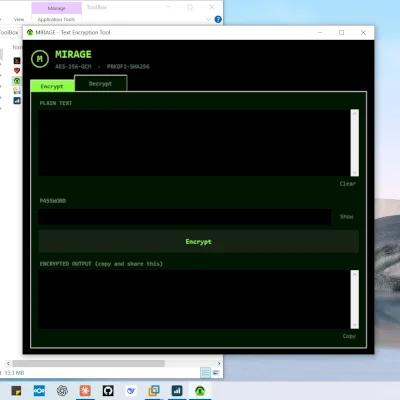This screenshot has height=400, width=400.
Task: Expand the File Explorer ribbon chevron
Action: pyautogui.click(x=208, y=19)
